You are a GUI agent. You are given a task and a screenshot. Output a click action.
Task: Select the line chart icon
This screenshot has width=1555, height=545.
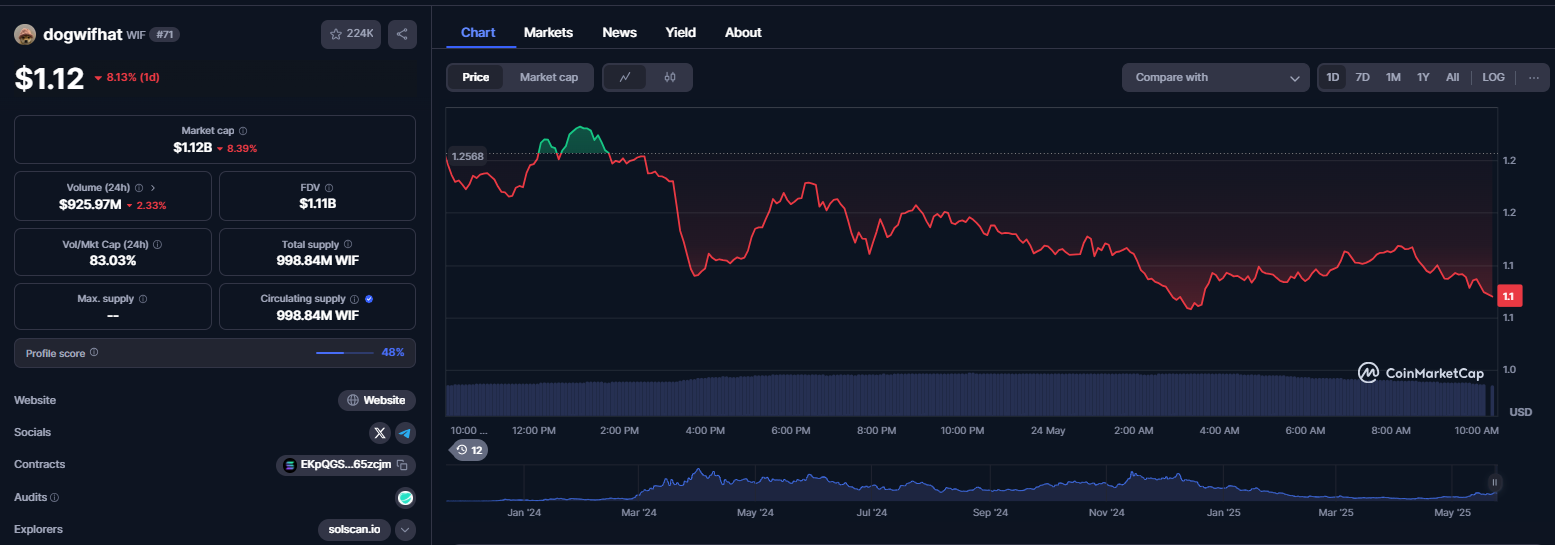pyautogui.click(x=625, y=77)
